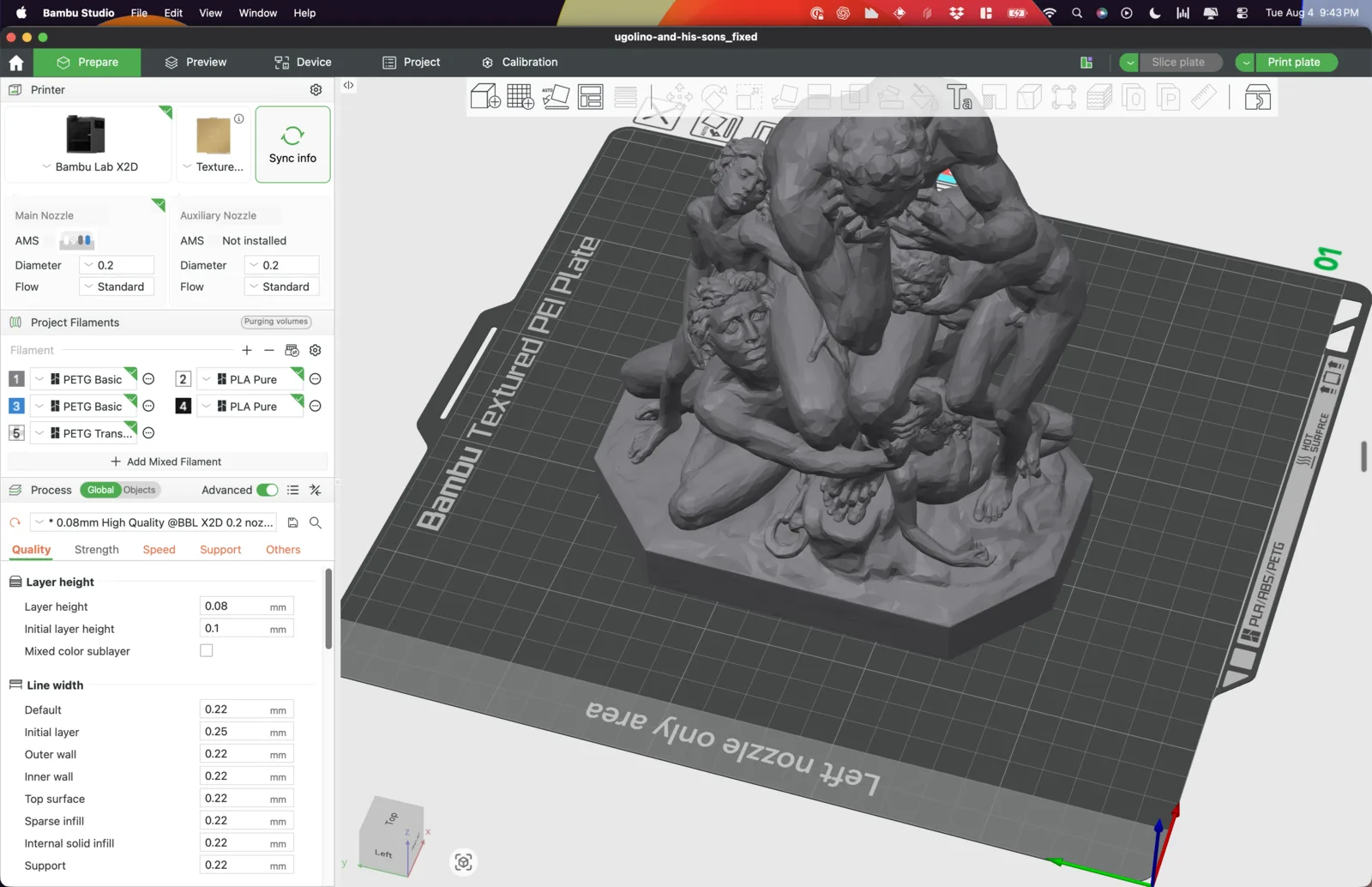Click the zoom-to-fit view icon
1372x887 pixels.
coord(463,862)
